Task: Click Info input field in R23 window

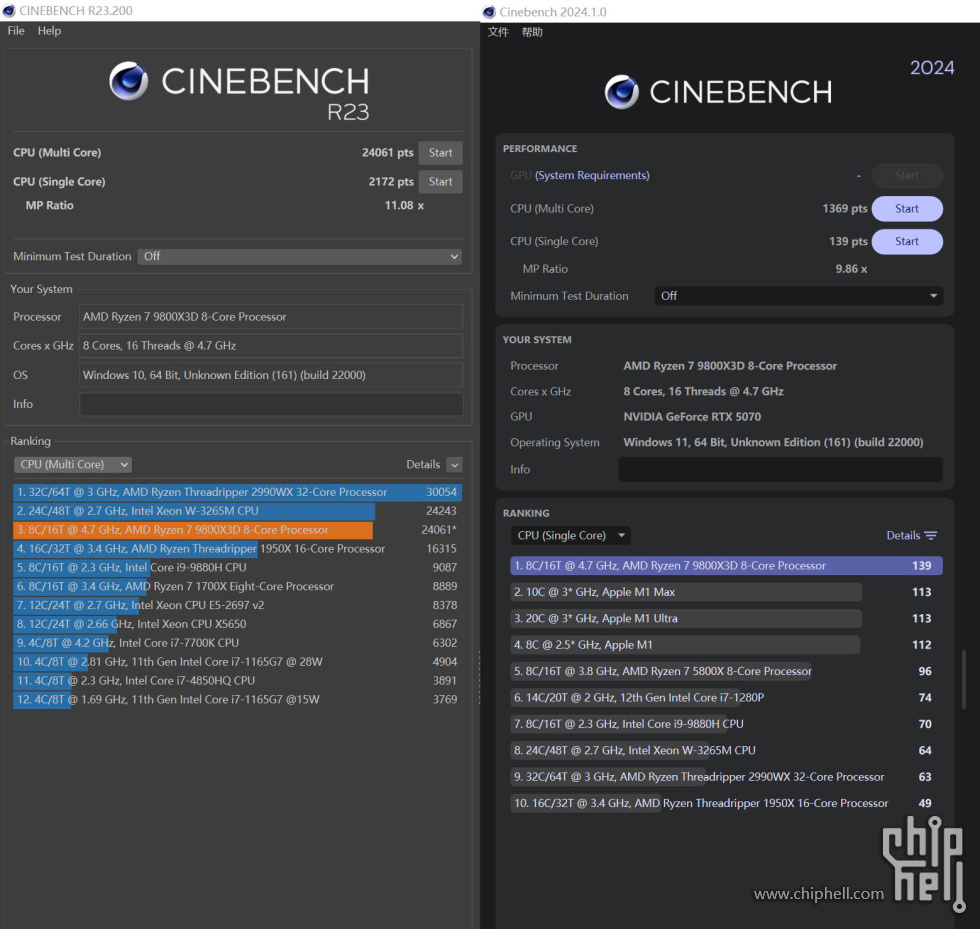Action: (x=271, y=404)
